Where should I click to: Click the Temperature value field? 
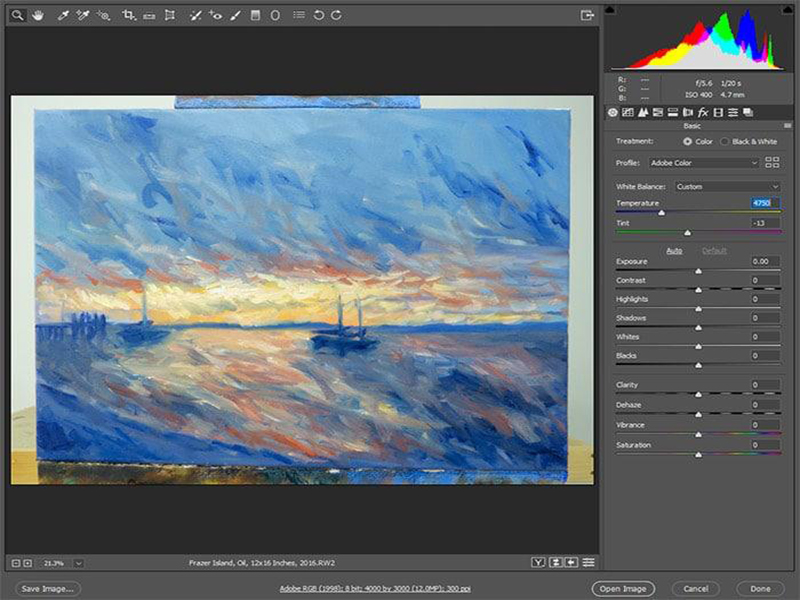coord(765,203)
